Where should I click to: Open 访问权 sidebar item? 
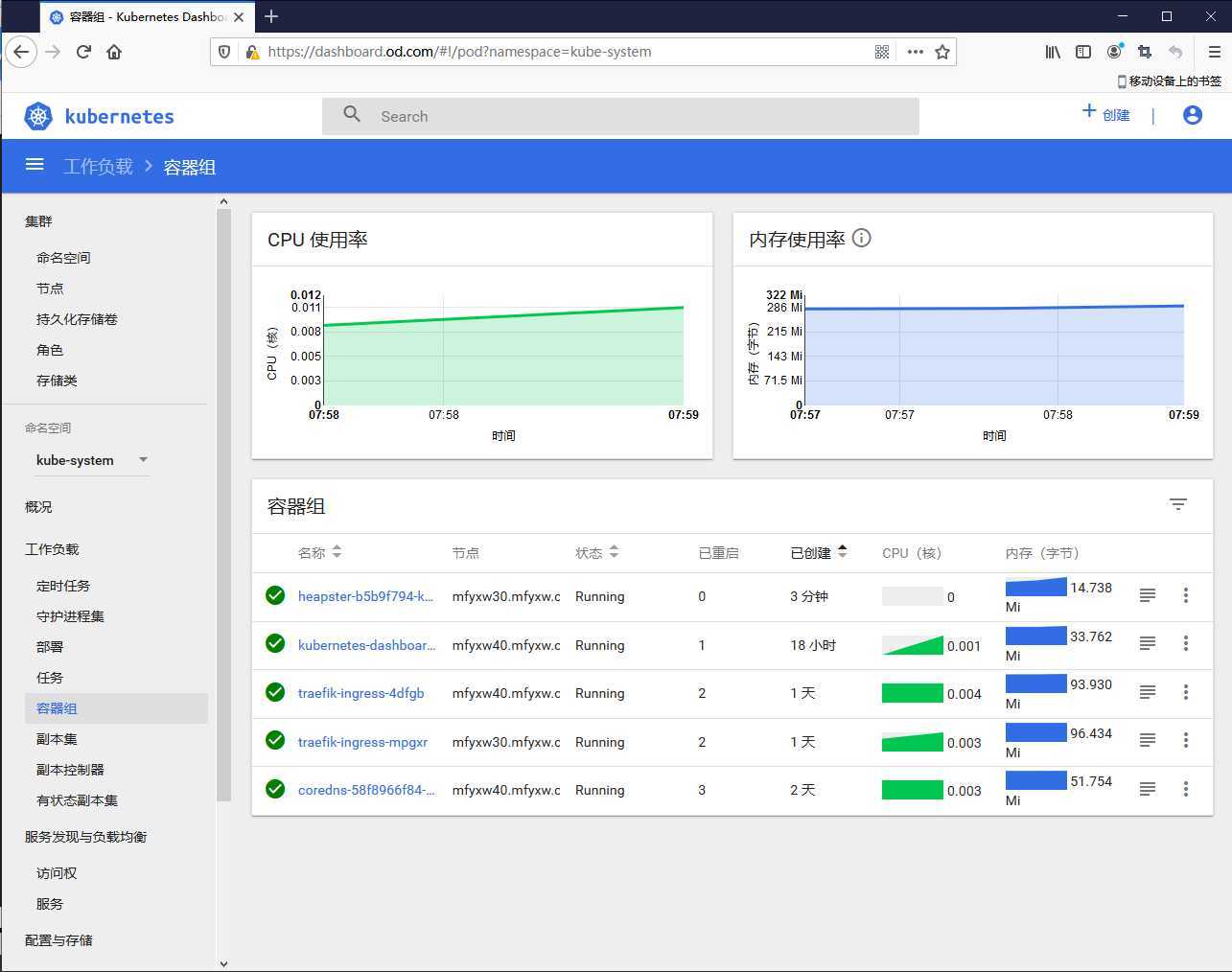(57, 873)
